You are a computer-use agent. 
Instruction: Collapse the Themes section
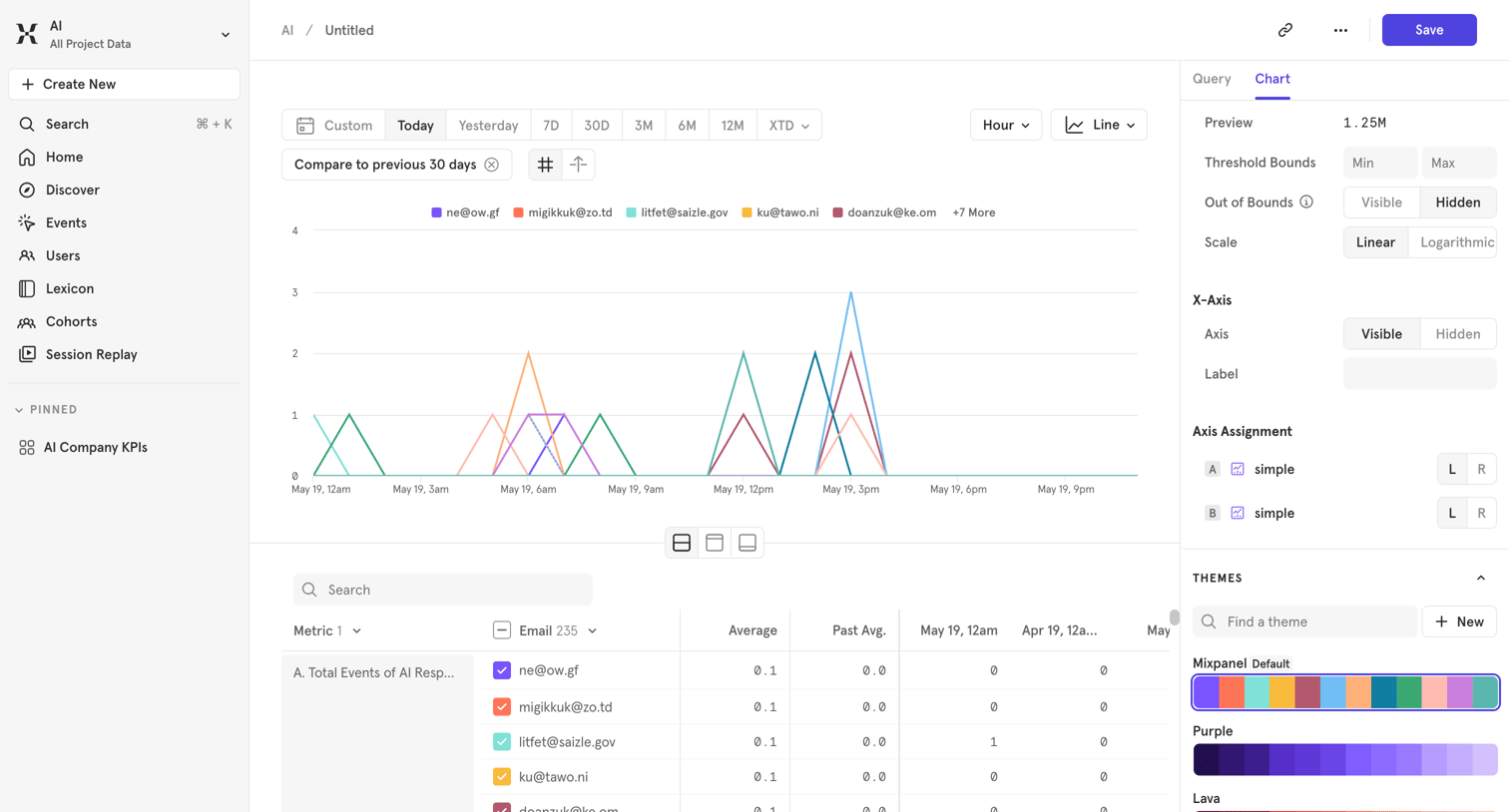(1481, 579)
